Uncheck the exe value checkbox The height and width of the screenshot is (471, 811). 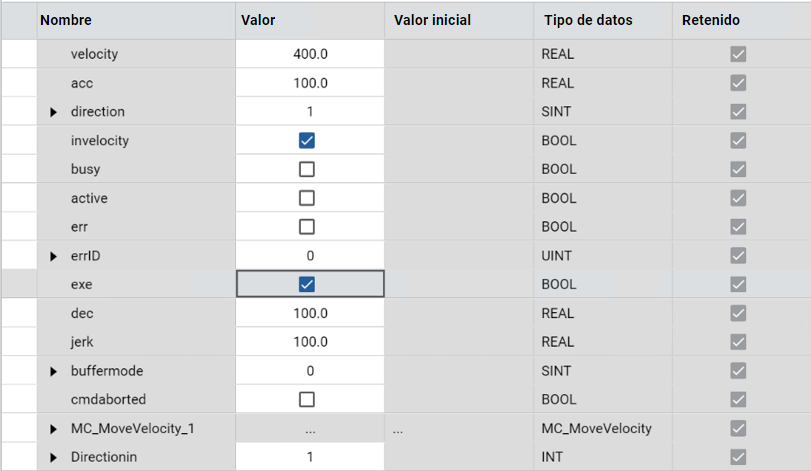[307, 284]
